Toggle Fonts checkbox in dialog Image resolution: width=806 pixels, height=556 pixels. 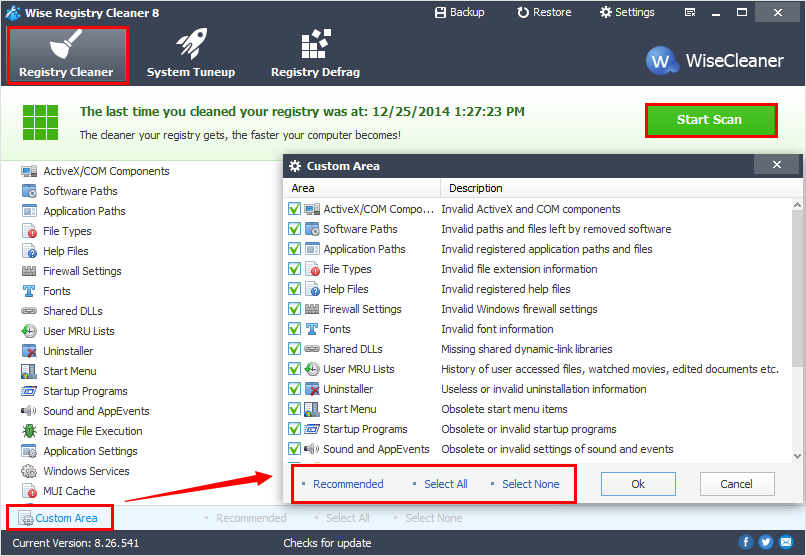click(x=295, y=329)
